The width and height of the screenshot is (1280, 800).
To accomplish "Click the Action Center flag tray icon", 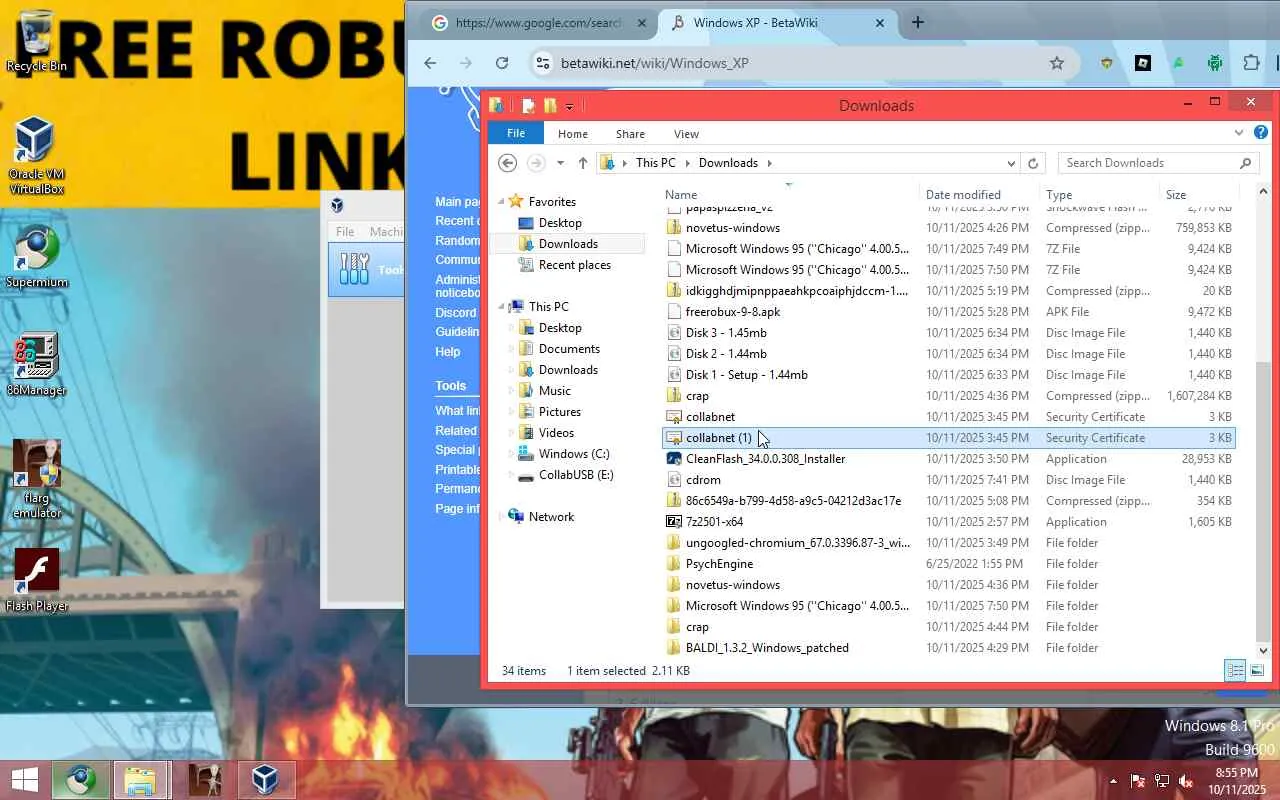I will (1138, 781).
